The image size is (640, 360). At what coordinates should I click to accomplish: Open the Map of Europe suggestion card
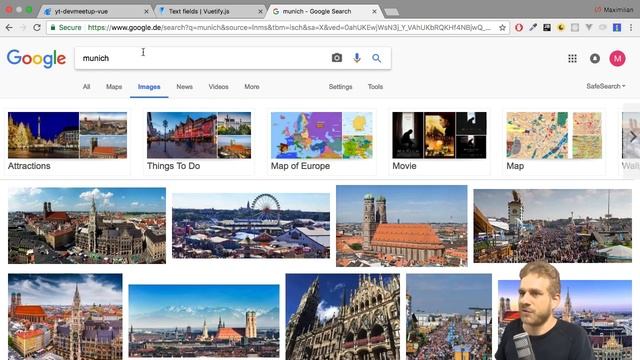click(x=322, y=141)
